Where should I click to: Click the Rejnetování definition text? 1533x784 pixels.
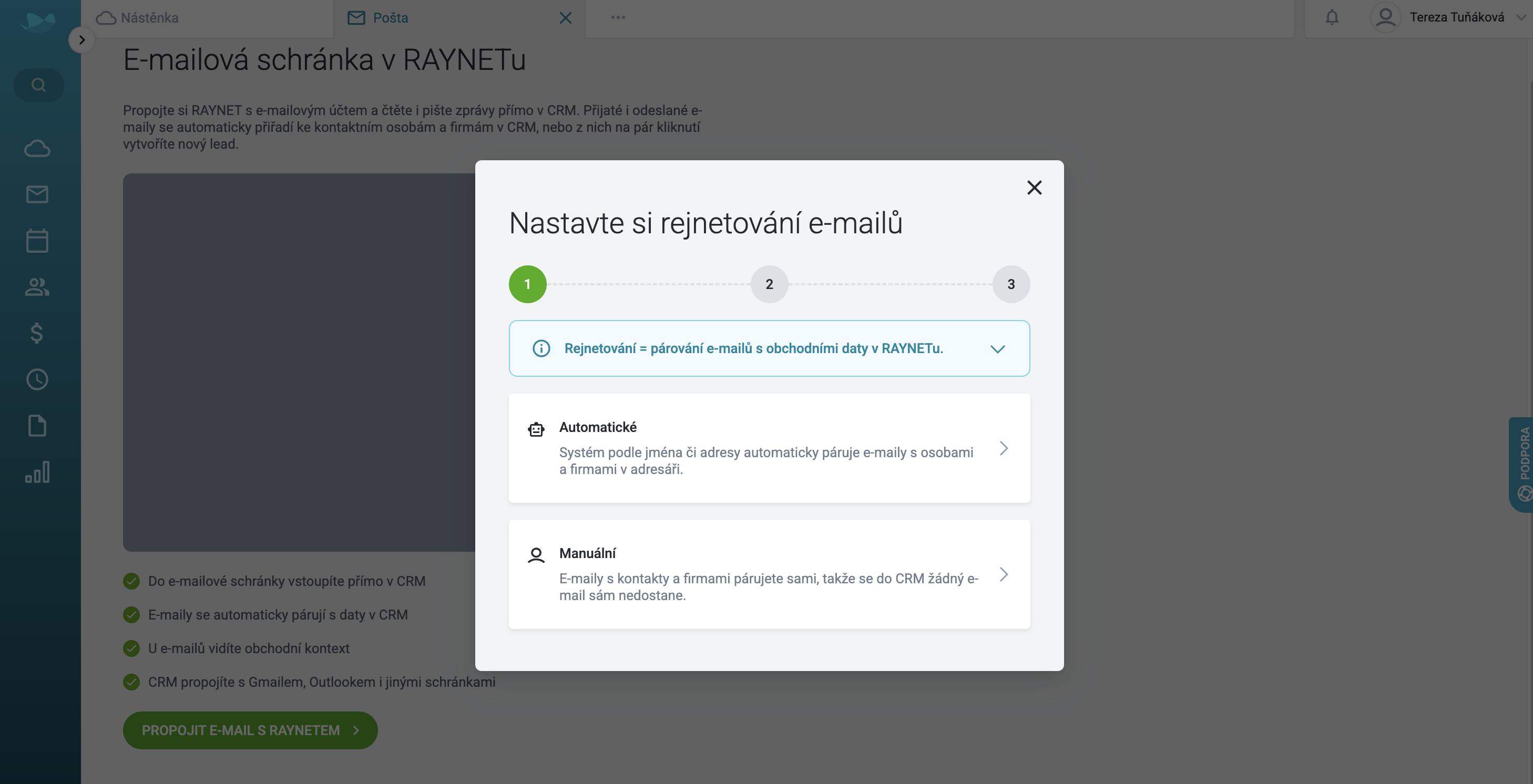coord(754,348)
